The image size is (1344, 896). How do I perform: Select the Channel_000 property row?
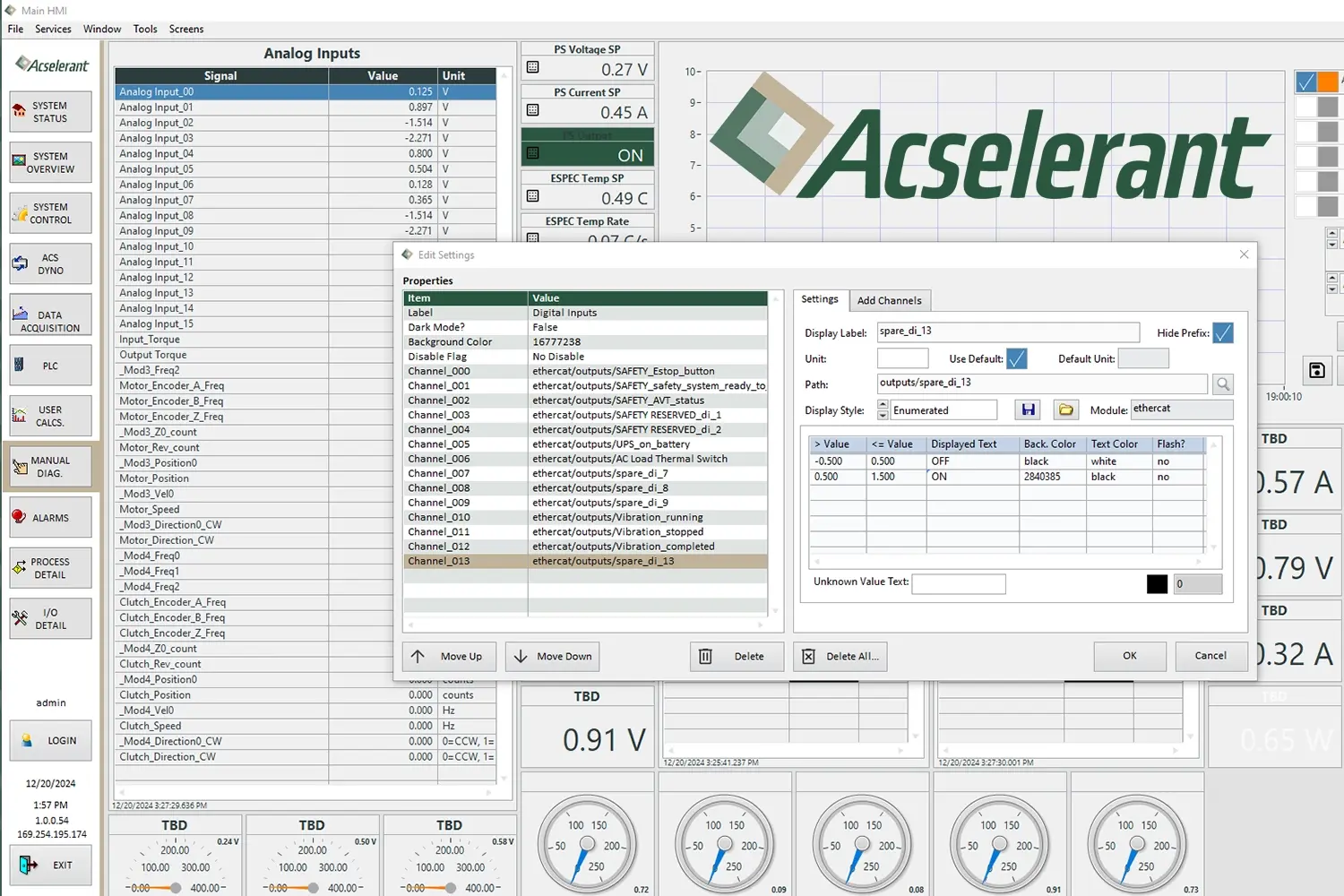(x=585, y=371)
